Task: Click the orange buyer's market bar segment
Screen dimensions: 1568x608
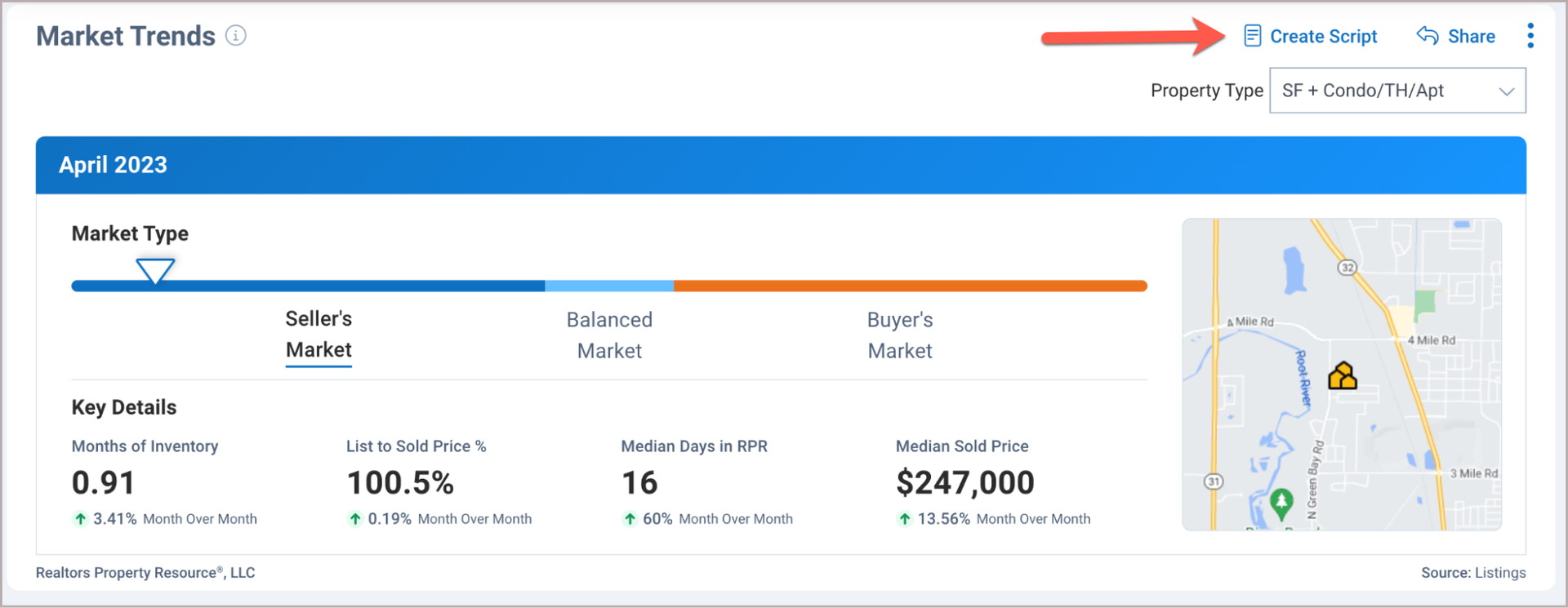Action: click(910, 286)
